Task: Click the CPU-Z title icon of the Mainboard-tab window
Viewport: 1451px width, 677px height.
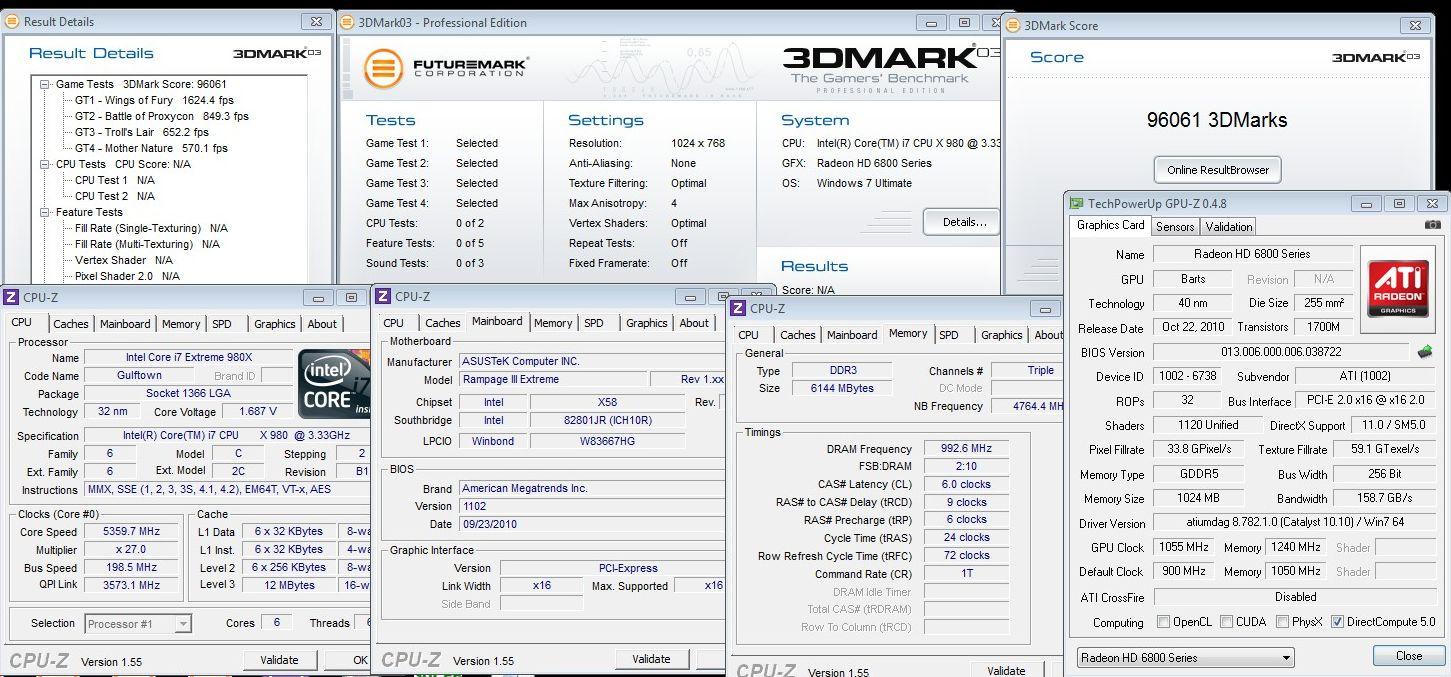Action: click(x=383, y=296)
